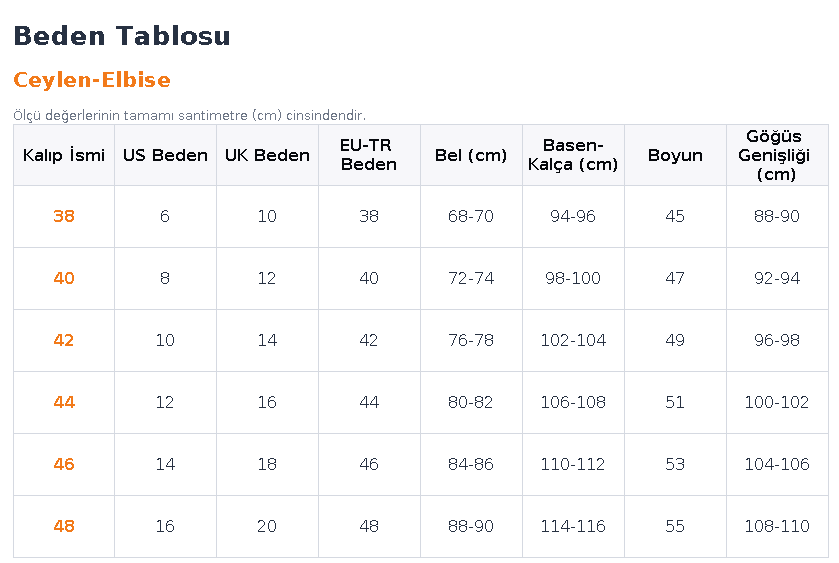Screen dimensions: 839x563
Task: Select the orange size 48 label
Action: point(64,527)
